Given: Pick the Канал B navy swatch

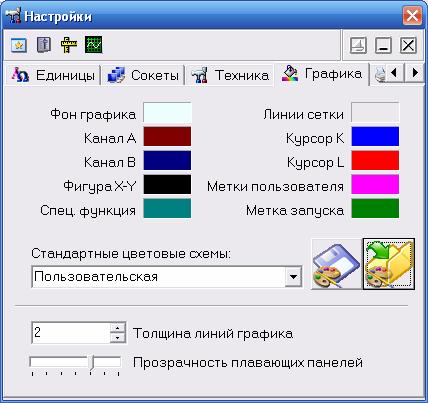Looking at the screenshot, I should pos(167,160).
